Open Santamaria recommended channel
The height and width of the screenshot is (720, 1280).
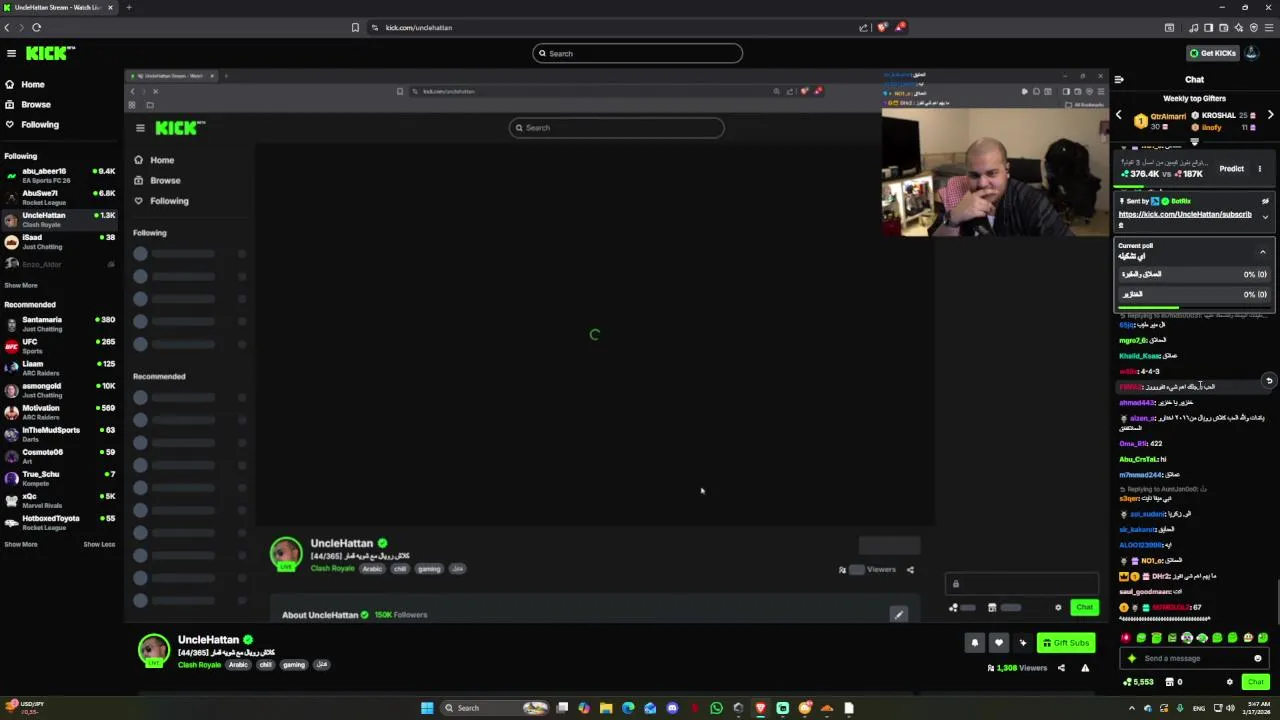[59, 324]
